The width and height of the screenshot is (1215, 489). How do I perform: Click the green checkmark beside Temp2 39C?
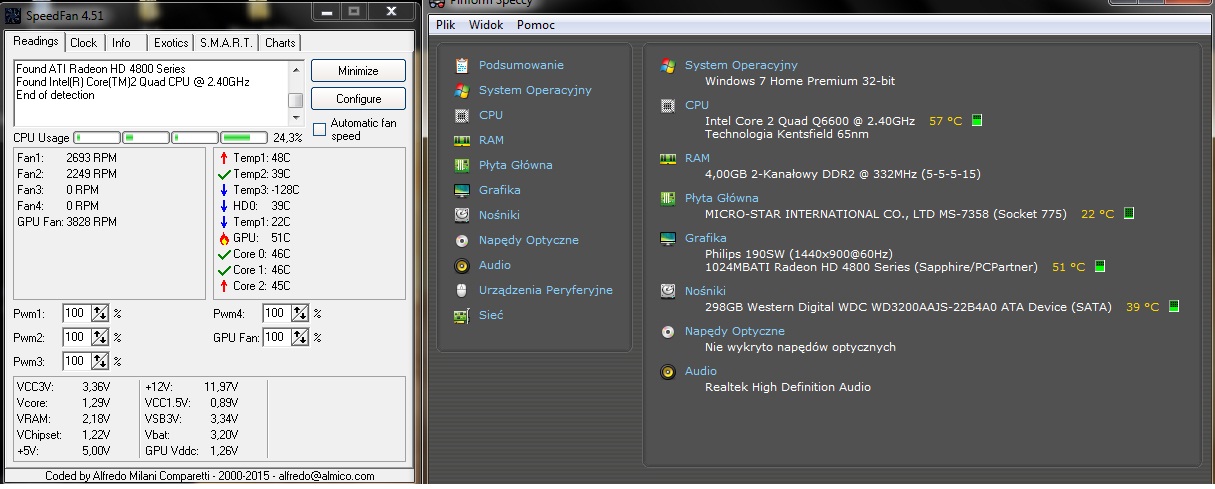tap(223, 174)
